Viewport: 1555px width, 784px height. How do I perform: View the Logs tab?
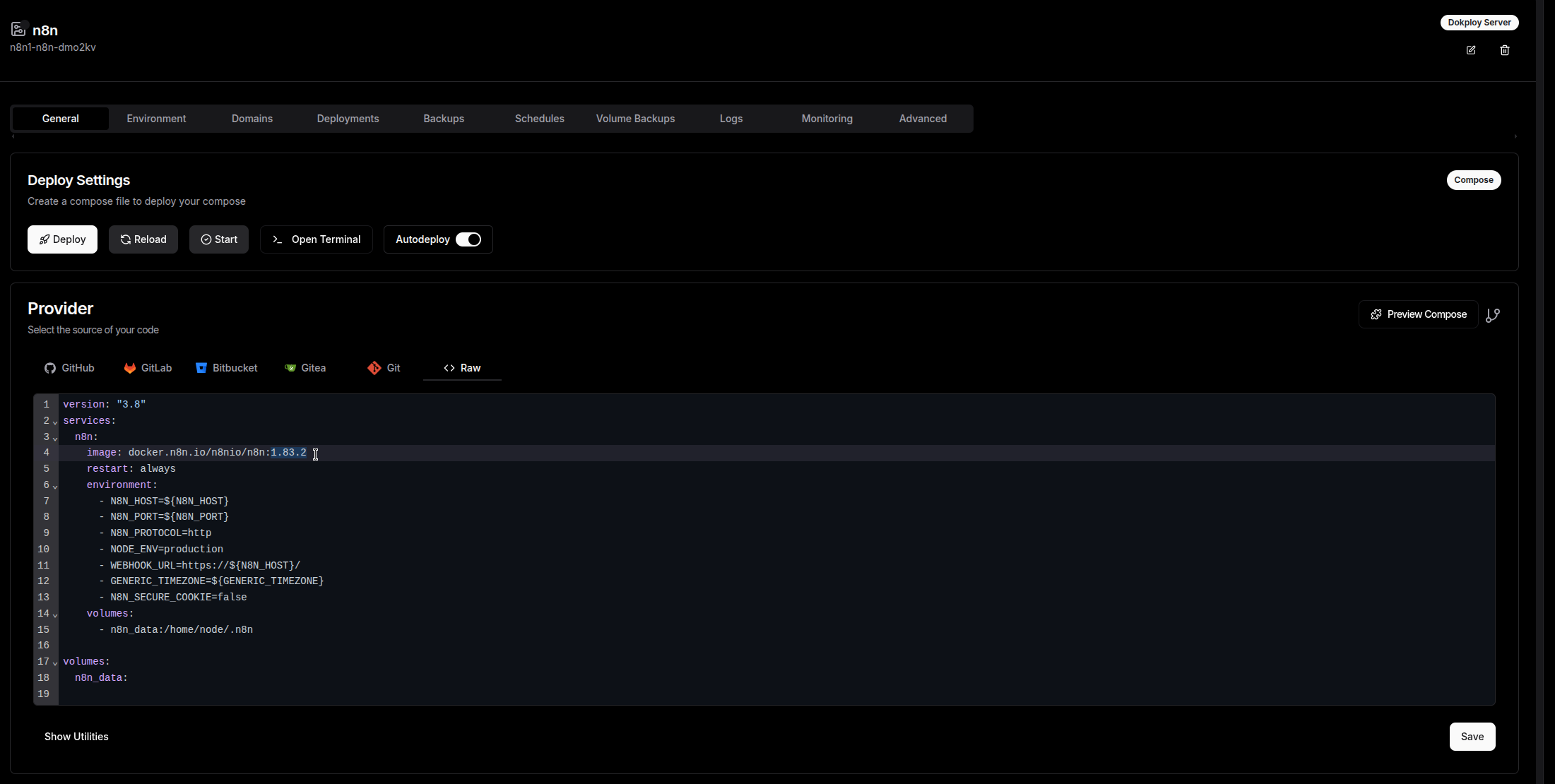point(731,119)
